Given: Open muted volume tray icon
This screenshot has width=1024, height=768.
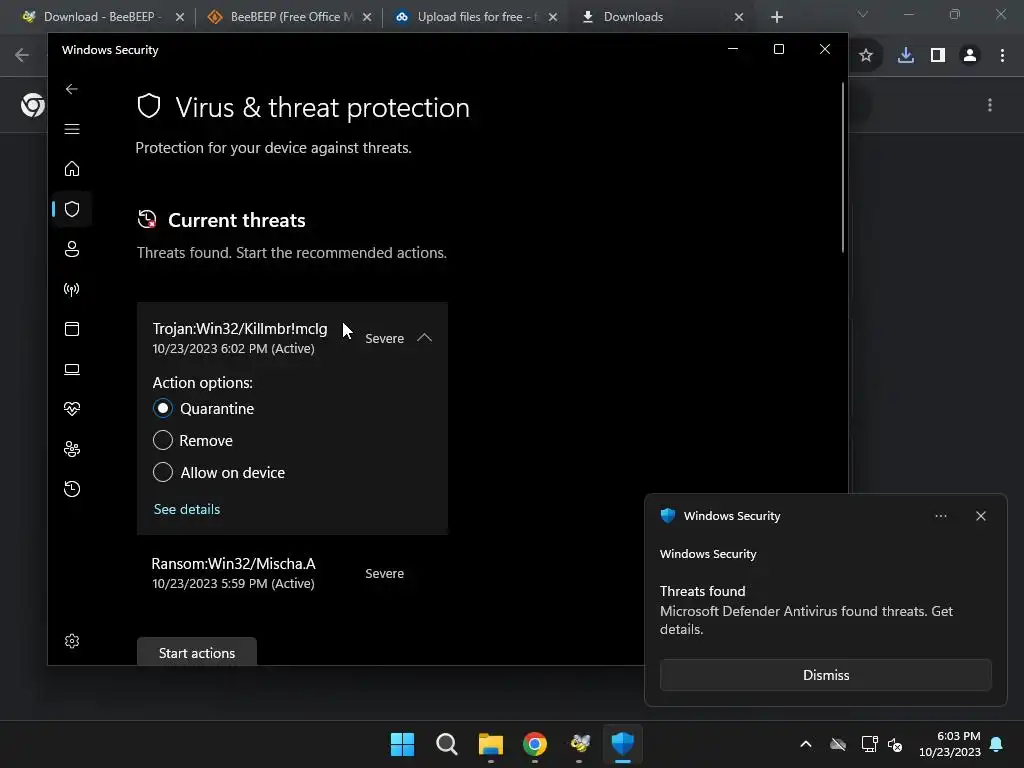Looking at the screenshot, I should pos(895,744).
